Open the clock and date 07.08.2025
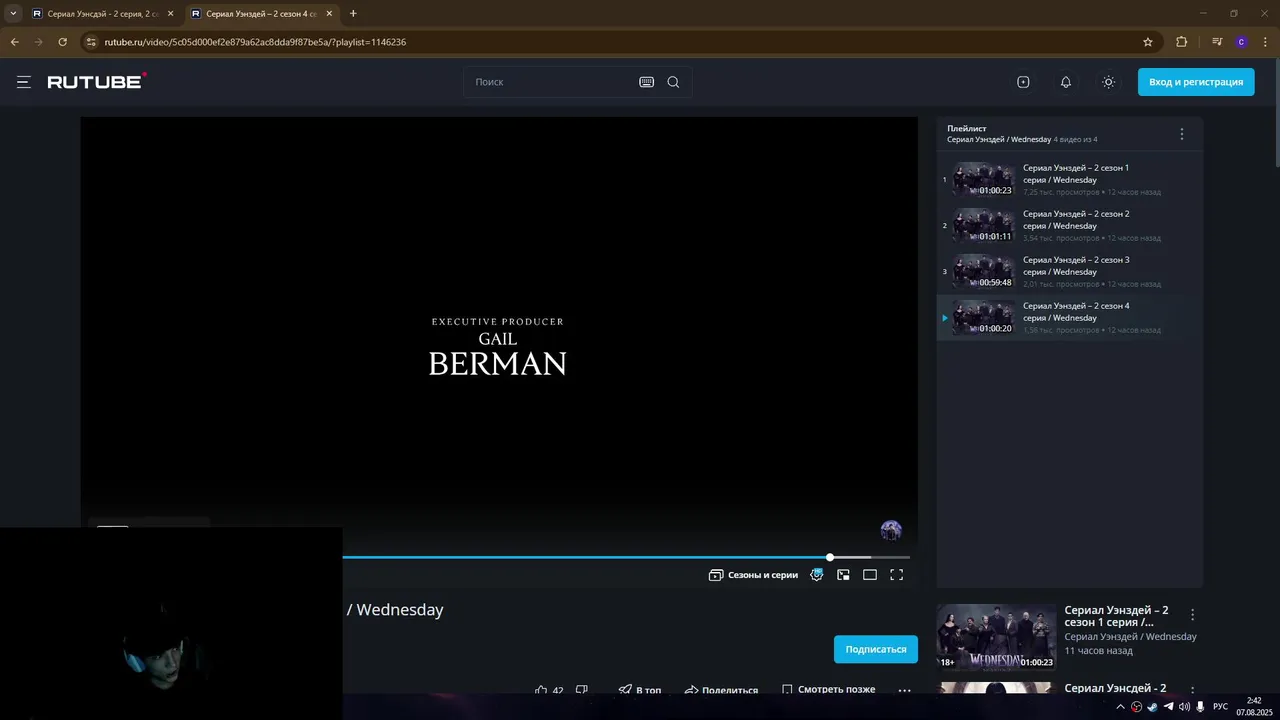 click(1254, 706)
